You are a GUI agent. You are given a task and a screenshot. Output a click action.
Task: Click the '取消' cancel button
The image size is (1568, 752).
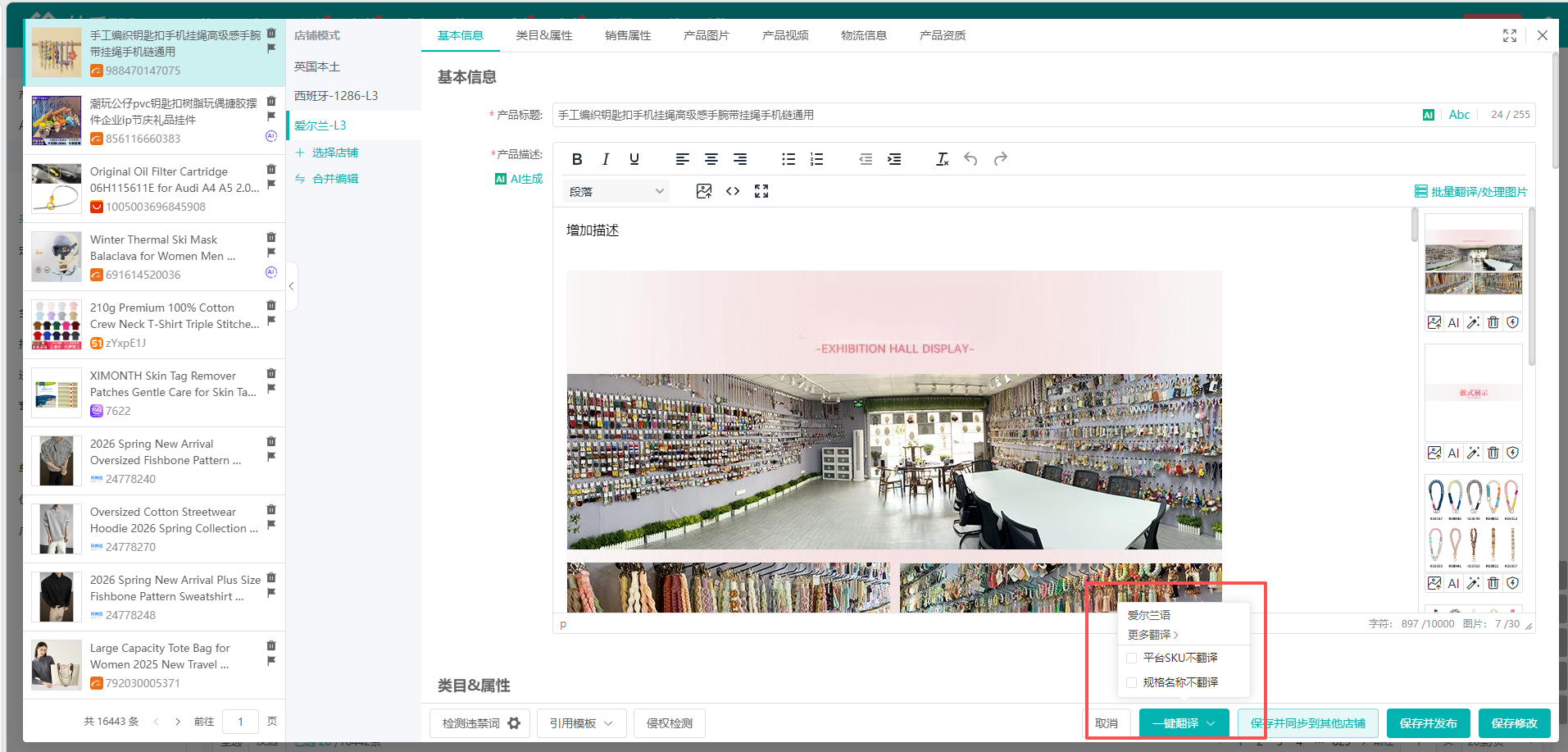click(1107, 723)
